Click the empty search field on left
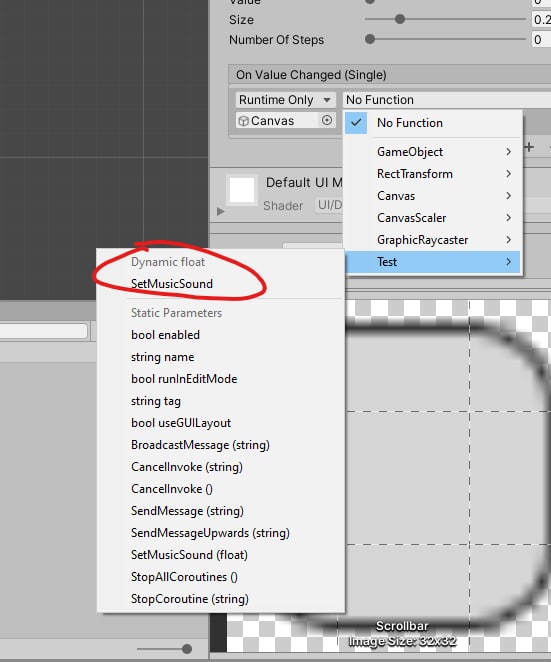551x662 pixels. tap(43, 331)
